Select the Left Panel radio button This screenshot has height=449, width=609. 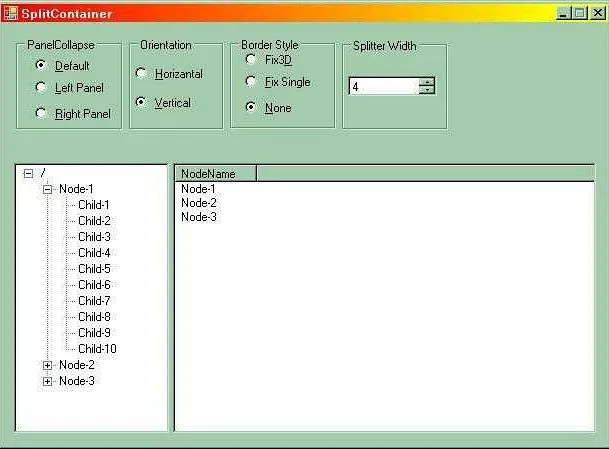point(41,88)
